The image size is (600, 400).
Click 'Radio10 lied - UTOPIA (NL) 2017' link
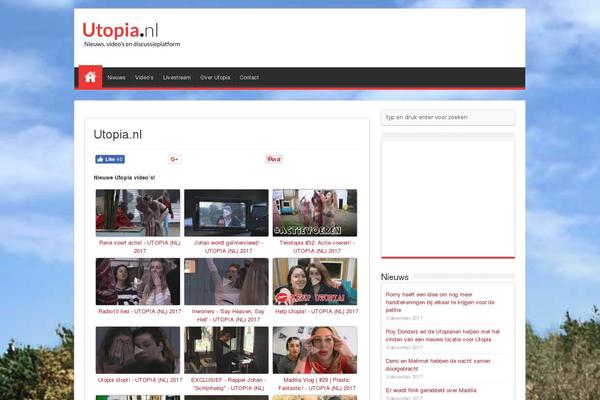140,312
